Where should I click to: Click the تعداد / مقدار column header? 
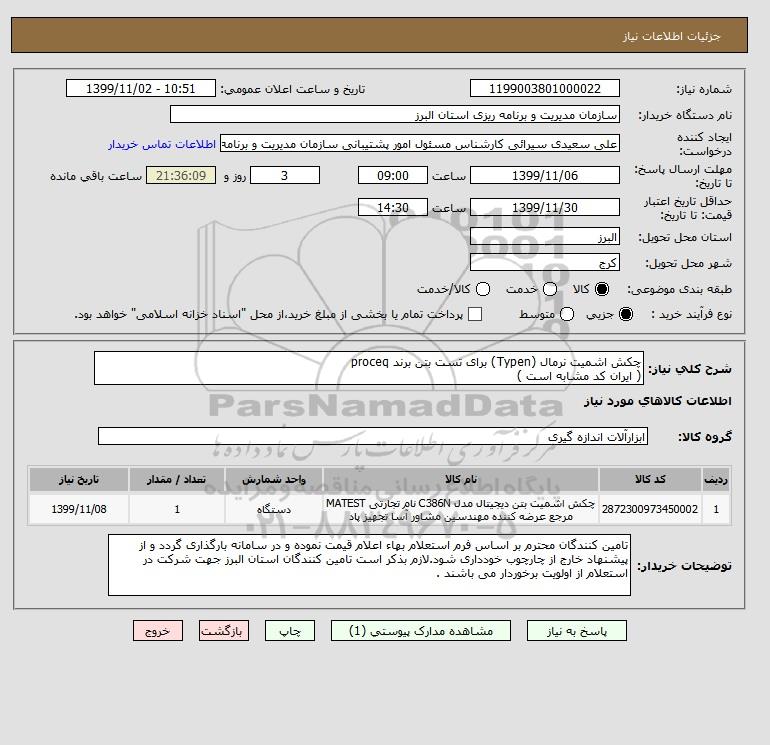tap(177, 479)
